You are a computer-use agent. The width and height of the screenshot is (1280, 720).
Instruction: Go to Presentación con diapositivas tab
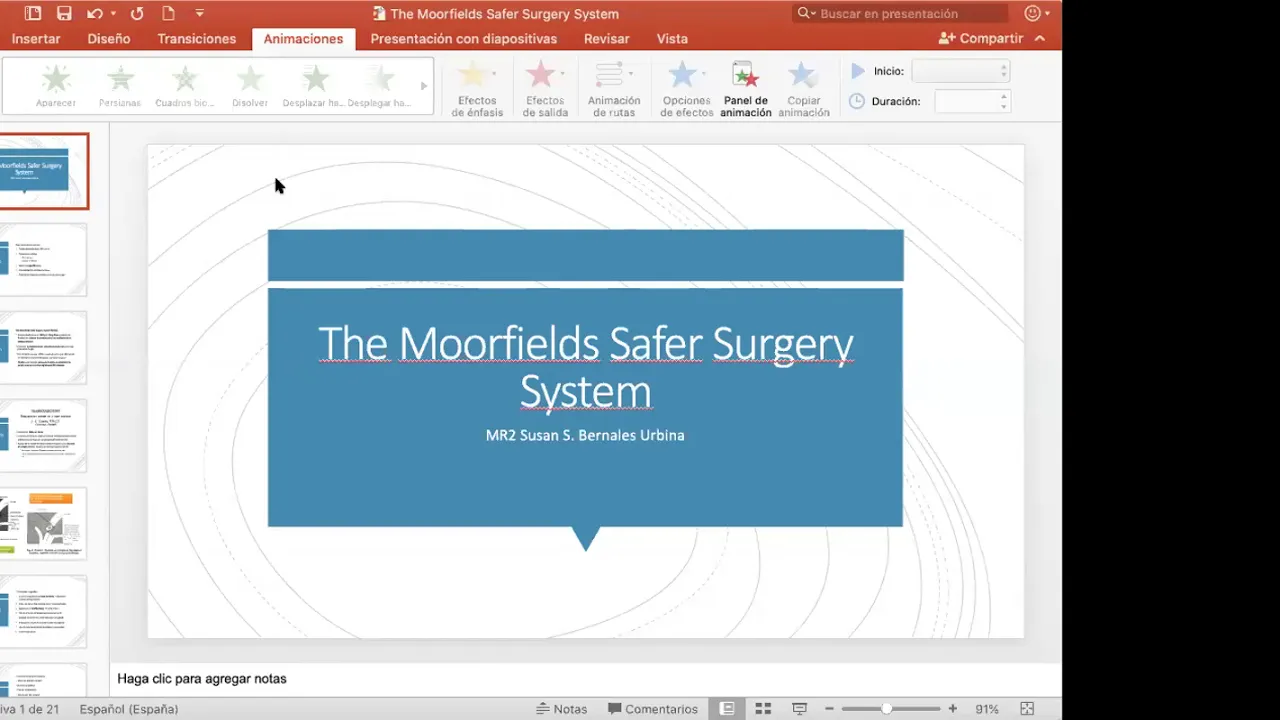(464, 39)
